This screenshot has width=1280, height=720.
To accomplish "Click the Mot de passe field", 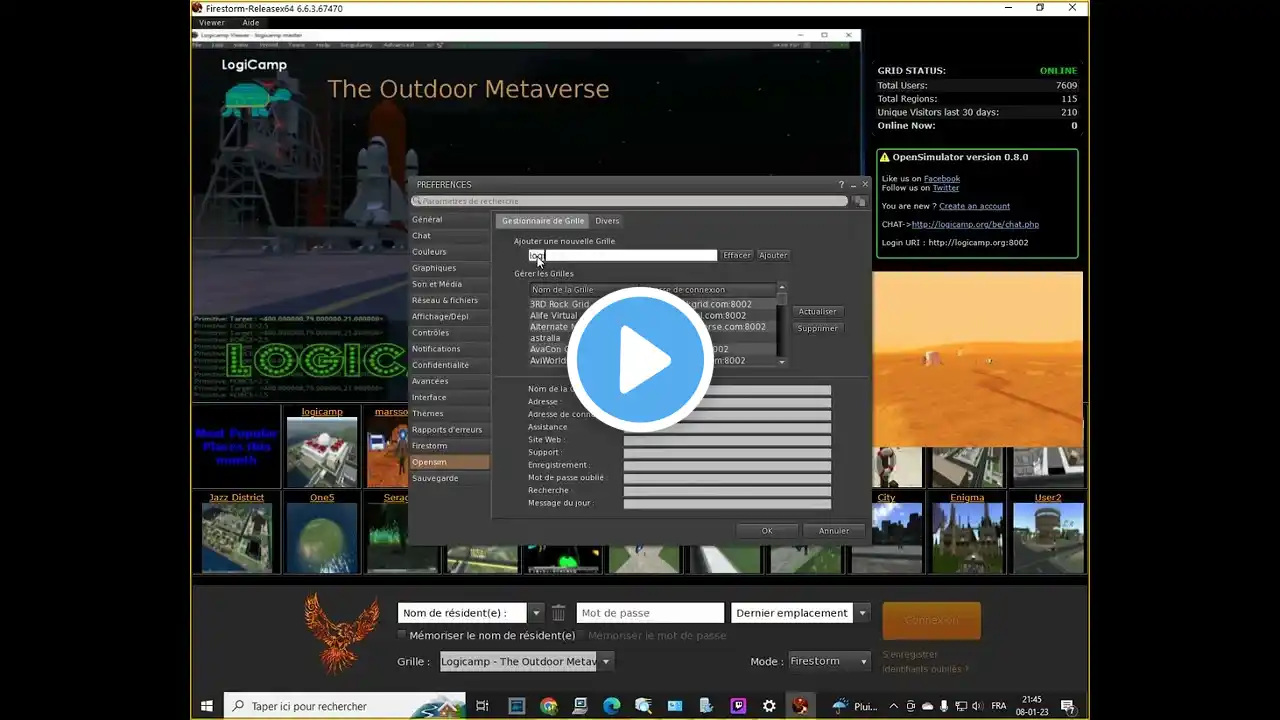I will pos(650,613).
